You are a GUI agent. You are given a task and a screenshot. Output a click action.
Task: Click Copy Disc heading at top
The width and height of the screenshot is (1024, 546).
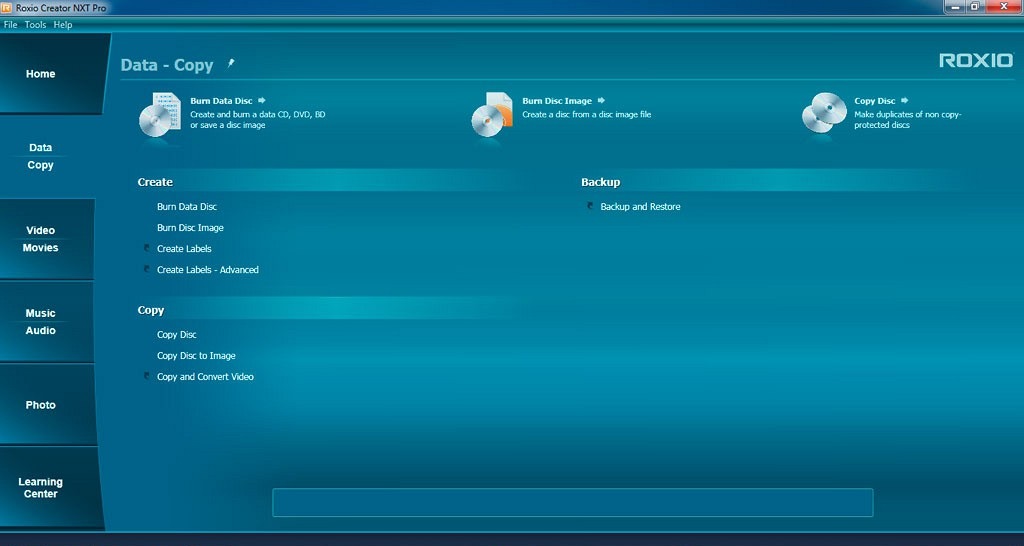click(874, 101)
